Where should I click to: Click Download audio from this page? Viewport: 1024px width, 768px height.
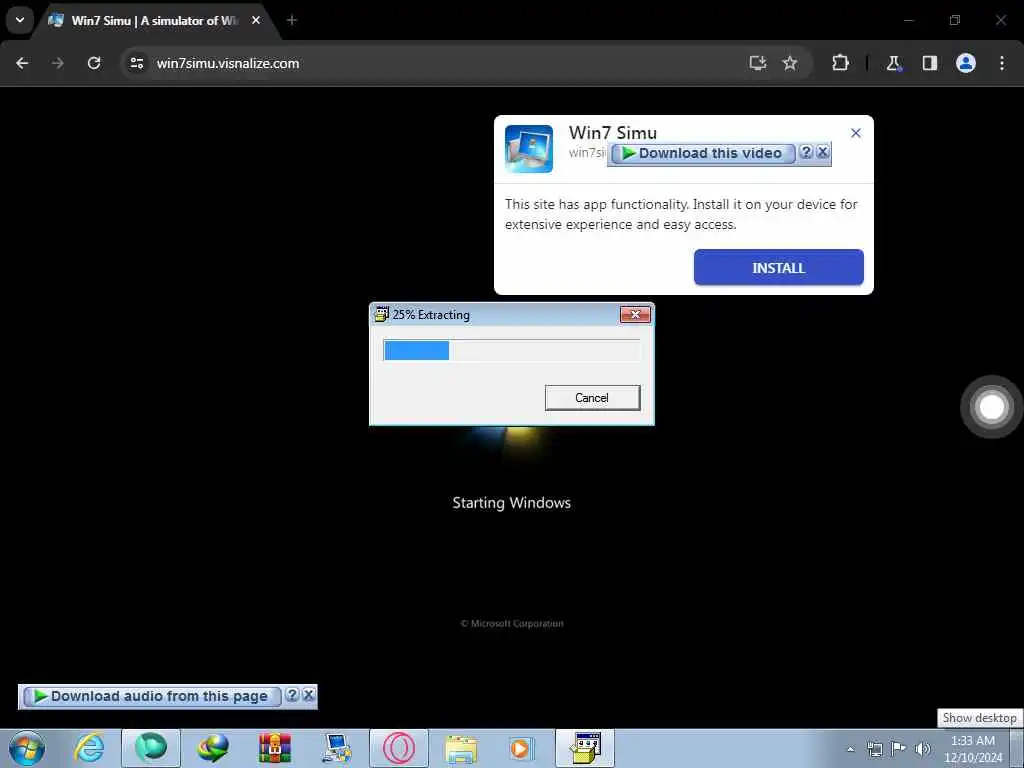tap(152, 697)
